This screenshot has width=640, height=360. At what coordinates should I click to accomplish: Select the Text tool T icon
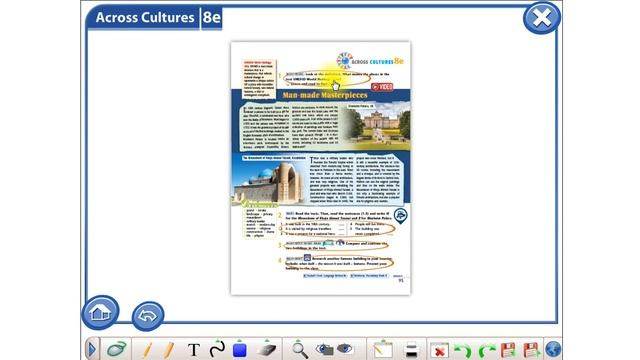pyautogui.click(x=194, y=350)
